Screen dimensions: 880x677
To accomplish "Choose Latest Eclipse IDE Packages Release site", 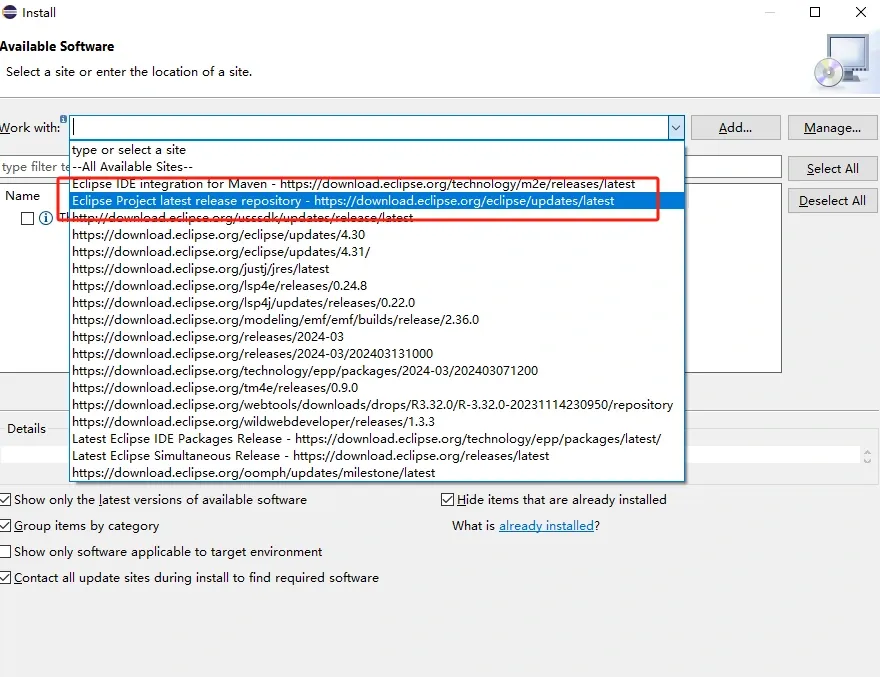I will point(377,439).
